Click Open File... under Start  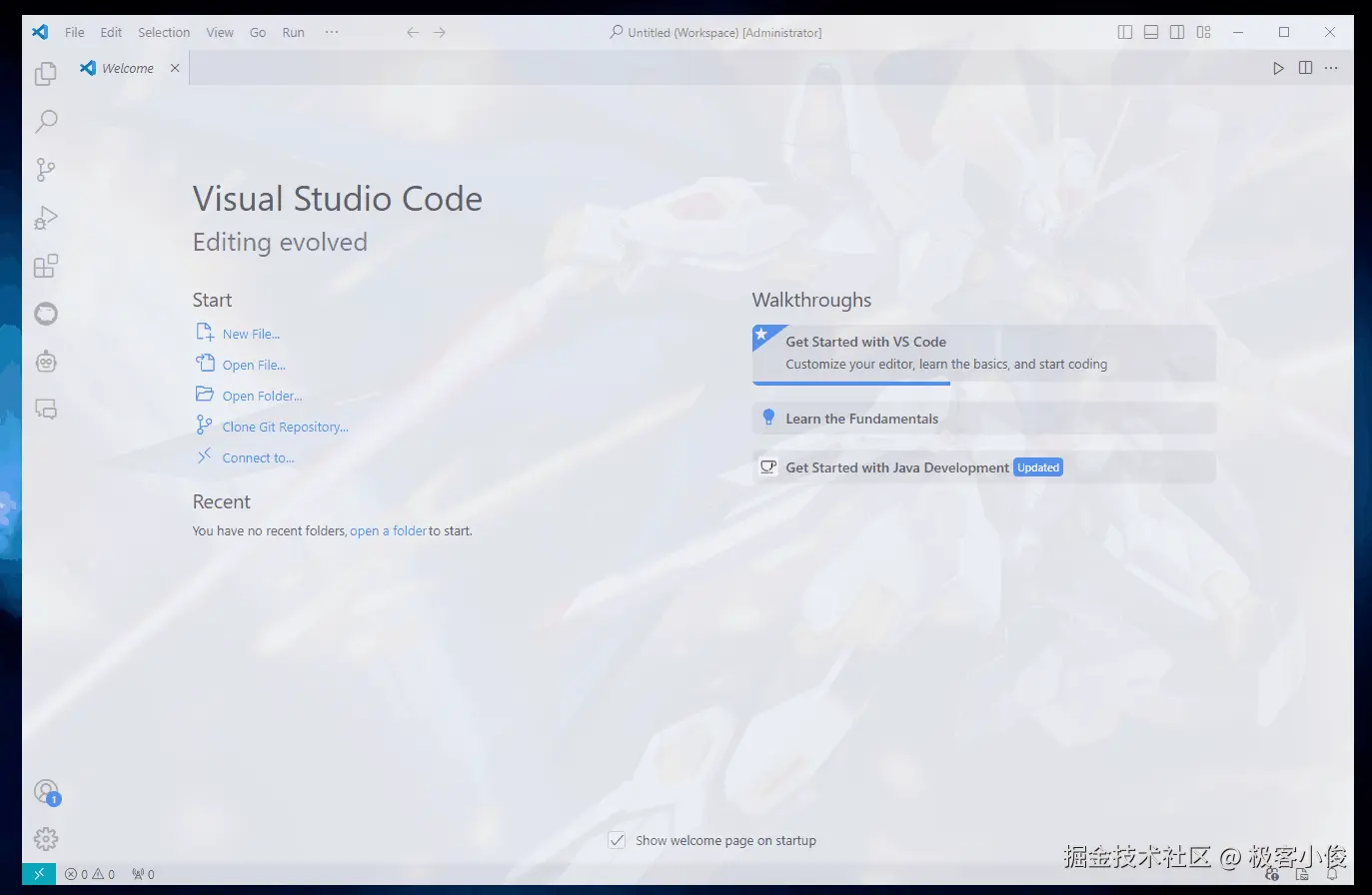tap(254, 365)
